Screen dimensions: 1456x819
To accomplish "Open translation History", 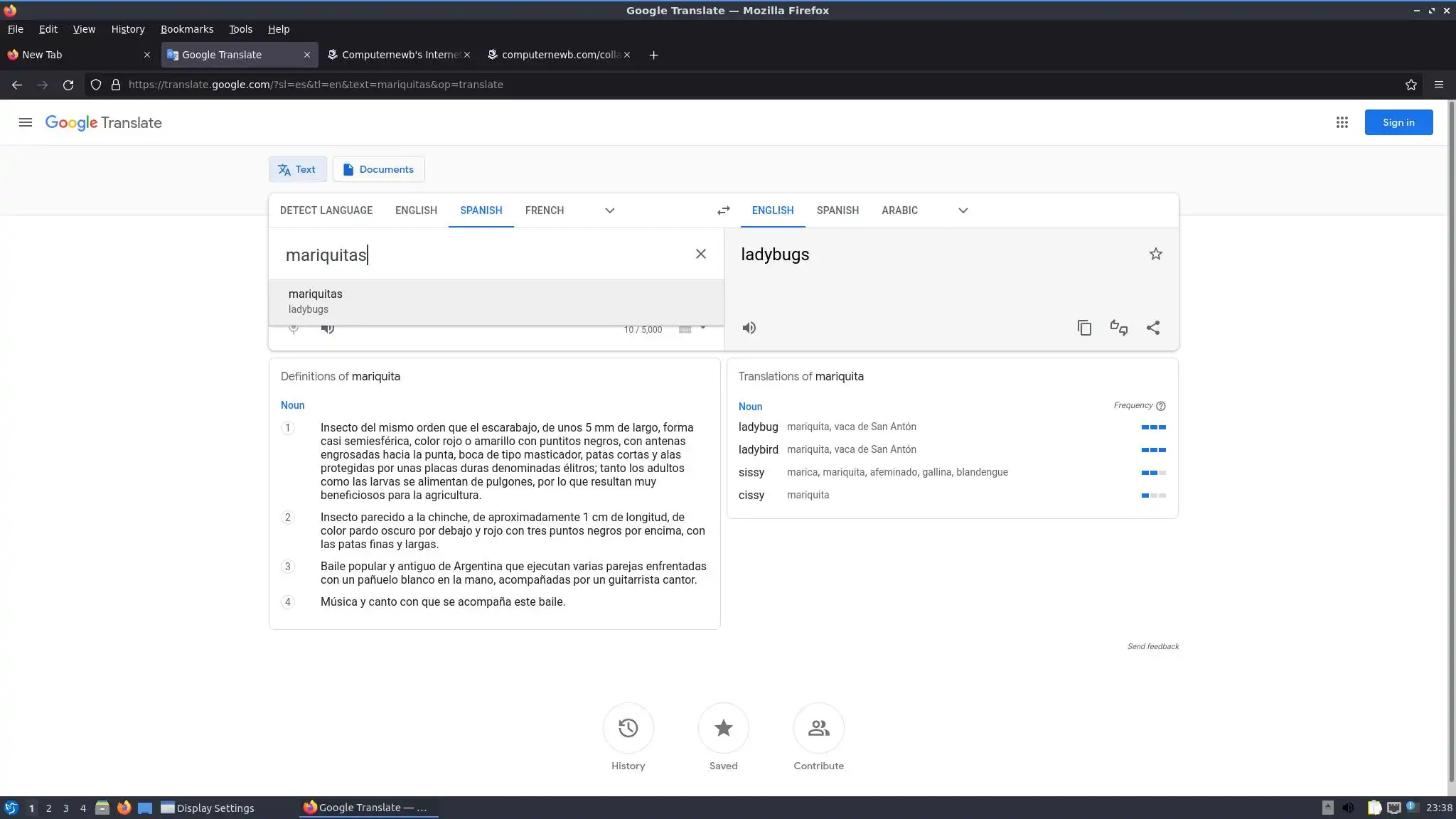I will (628, 729).
